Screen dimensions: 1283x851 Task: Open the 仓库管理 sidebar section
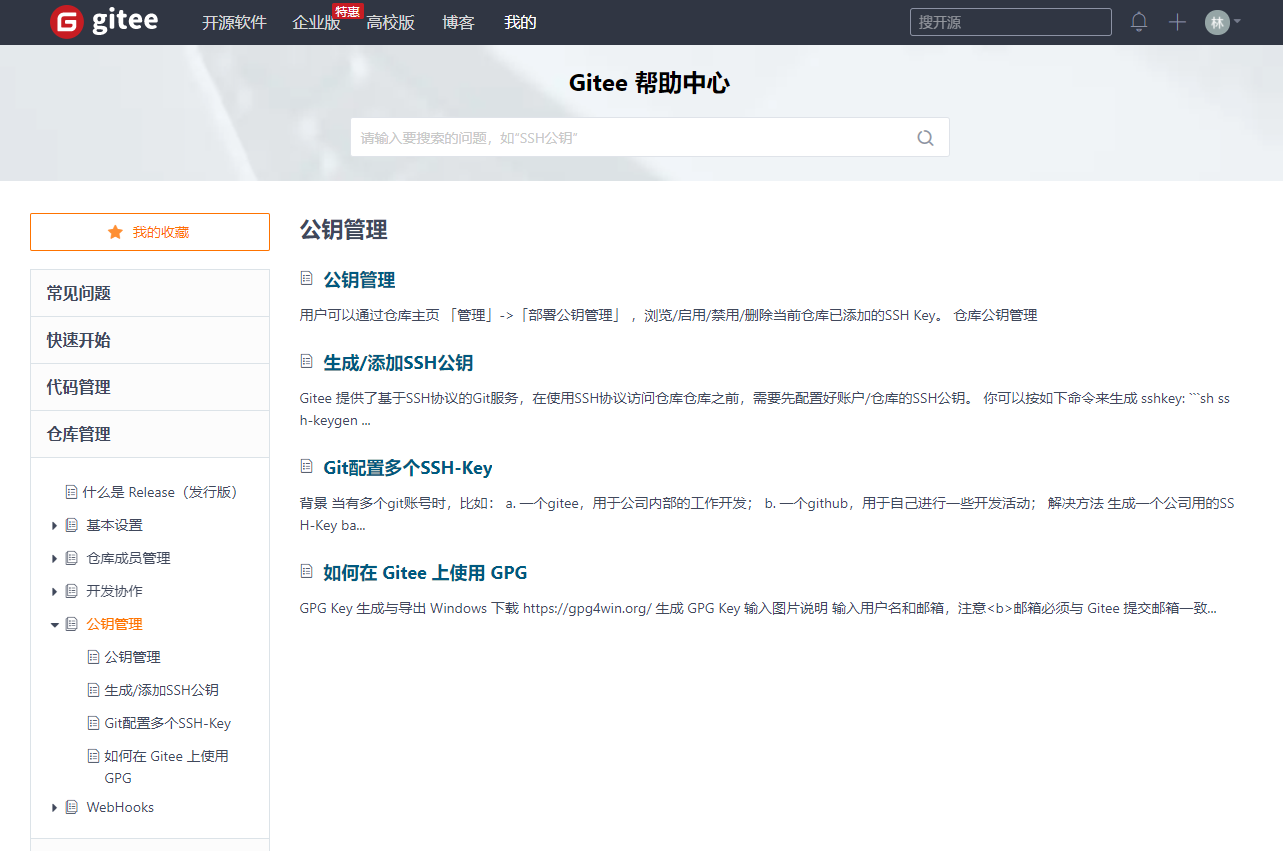click(x=150, y=434)
